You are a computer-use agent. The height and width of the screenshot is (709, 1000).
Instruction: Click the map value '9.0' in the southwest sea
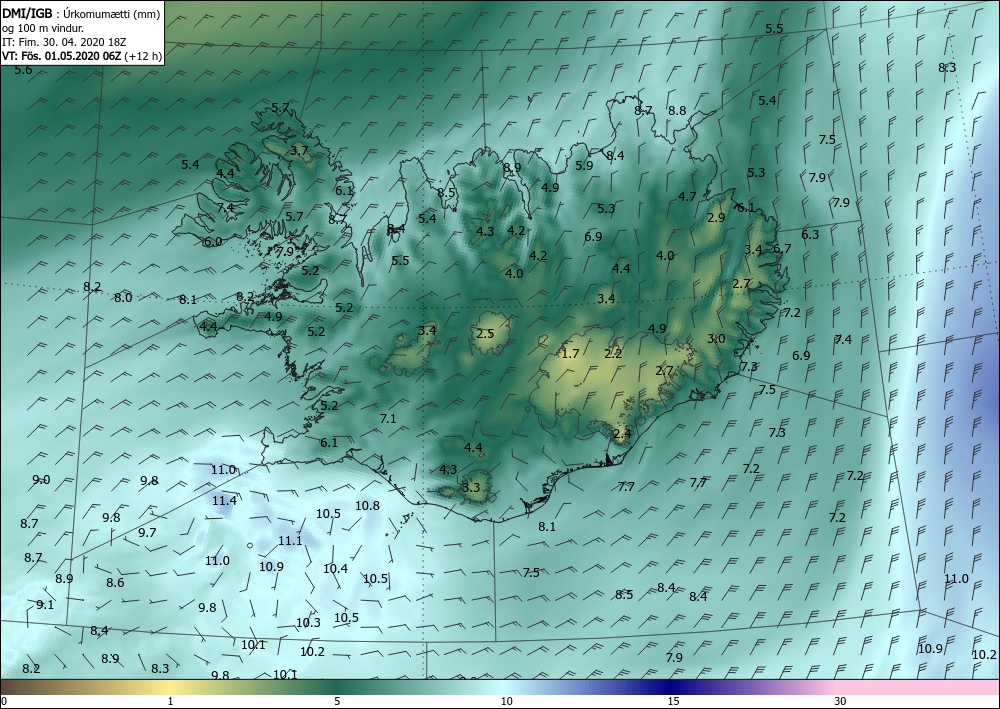[x=41, y=480]
